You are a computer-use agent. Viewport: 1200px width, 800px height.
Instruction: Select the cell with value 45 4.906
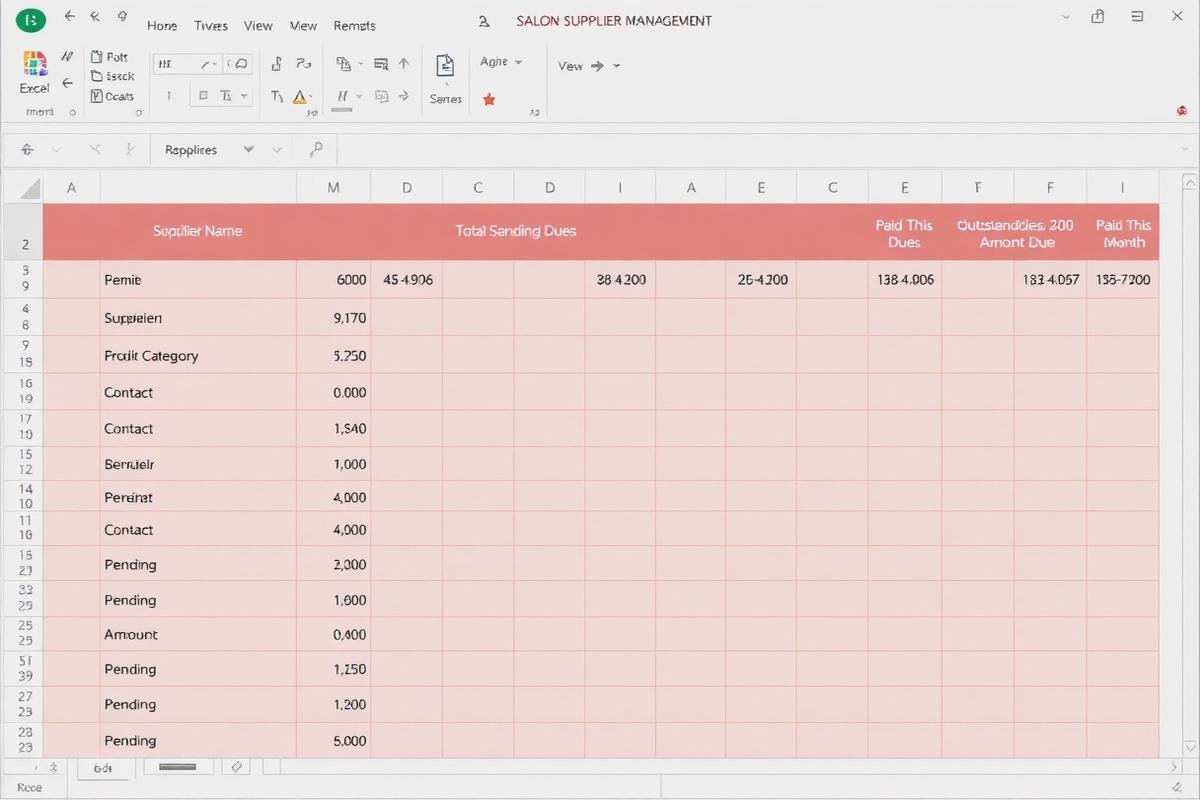[407, 280]
